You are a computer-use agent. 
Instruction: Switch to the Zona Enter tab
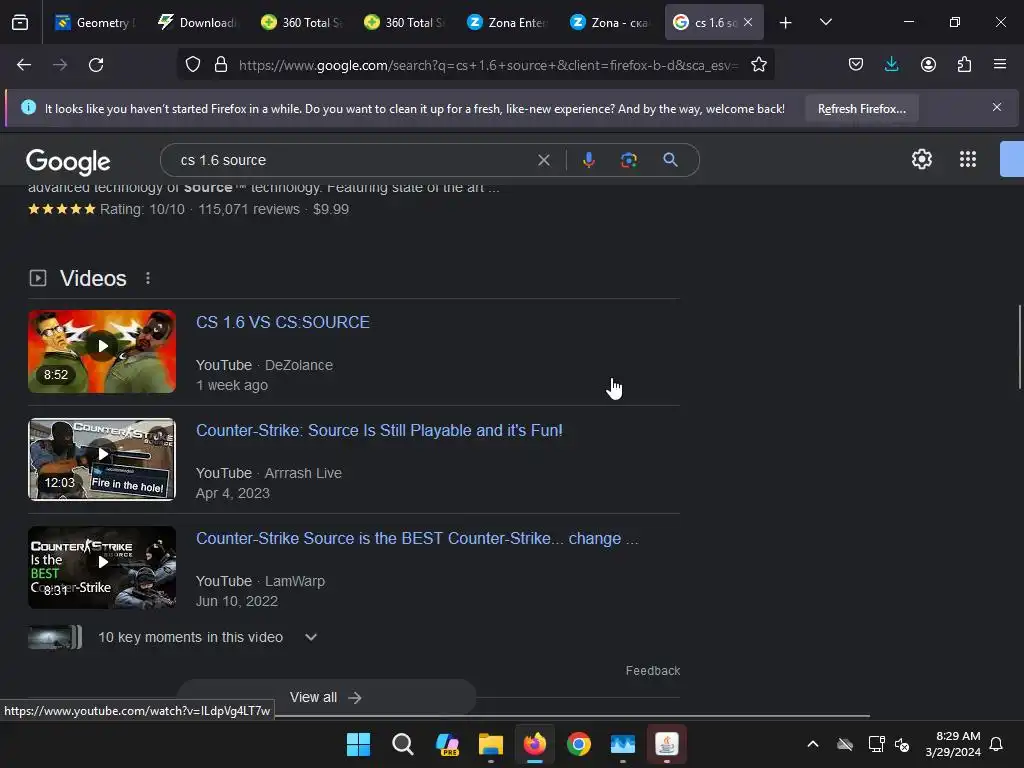click(508, 22)
